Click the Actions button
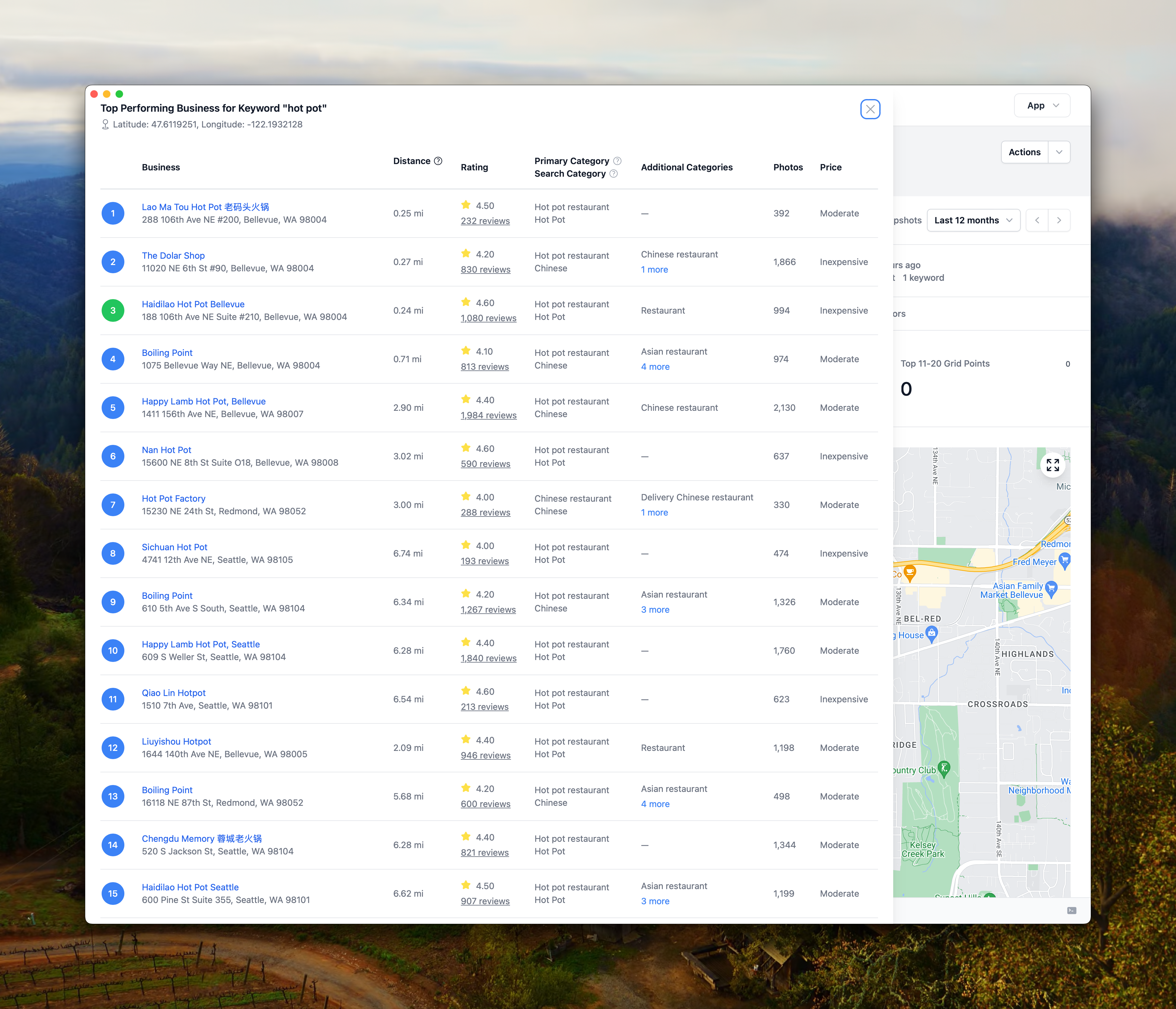The image size is (1176, 1009). (x=1025, y=152)
